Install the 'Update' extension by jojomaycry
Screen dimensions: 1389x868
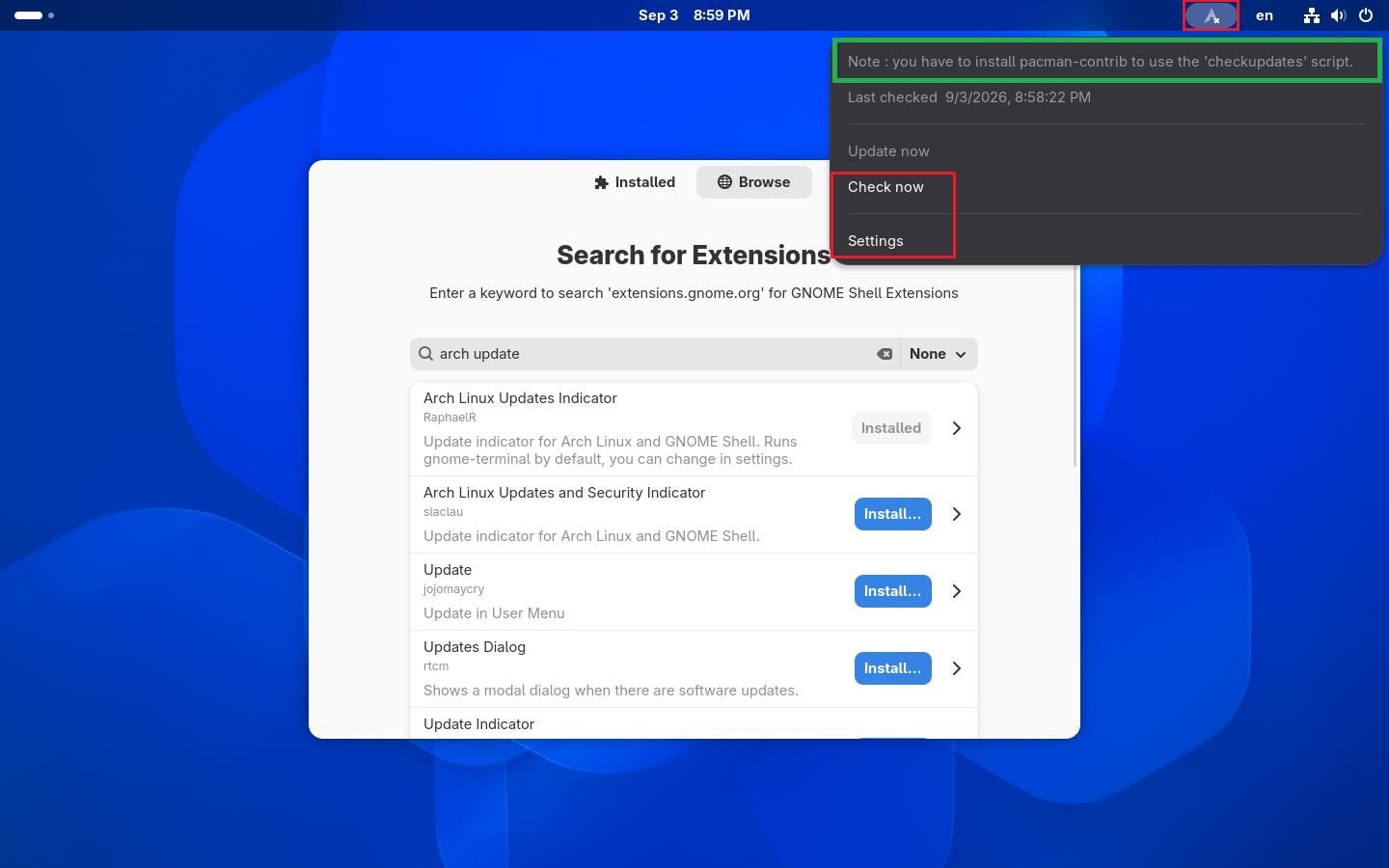pos(893,591)
